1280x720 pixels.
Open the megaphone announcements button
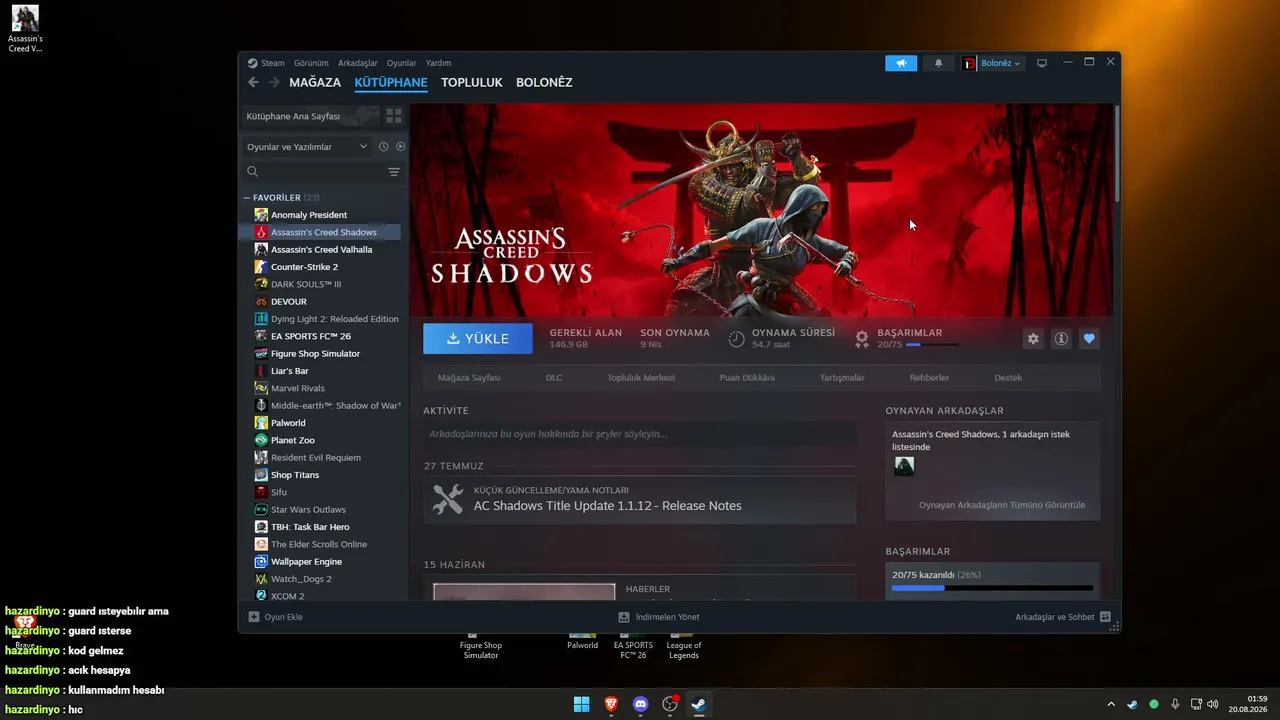(901, 63)
